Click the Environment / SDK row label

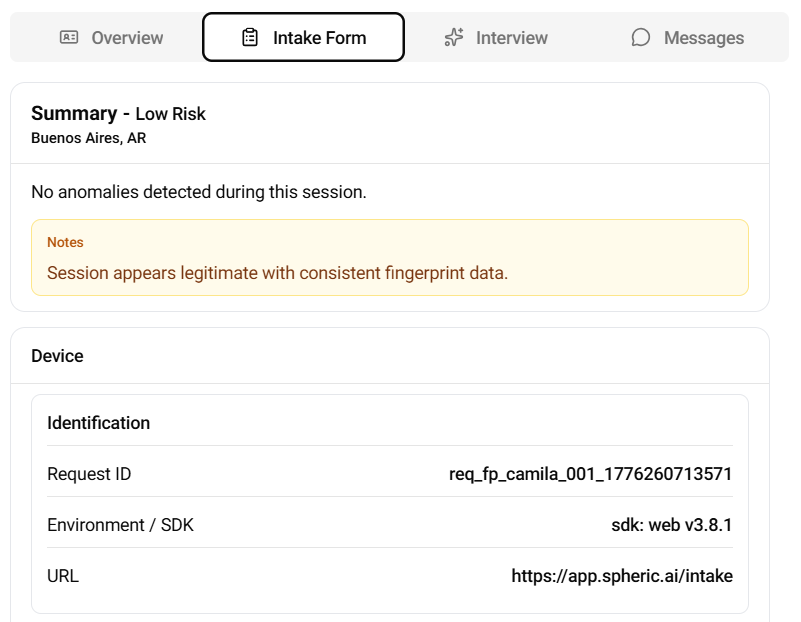[x=120, y=525]
